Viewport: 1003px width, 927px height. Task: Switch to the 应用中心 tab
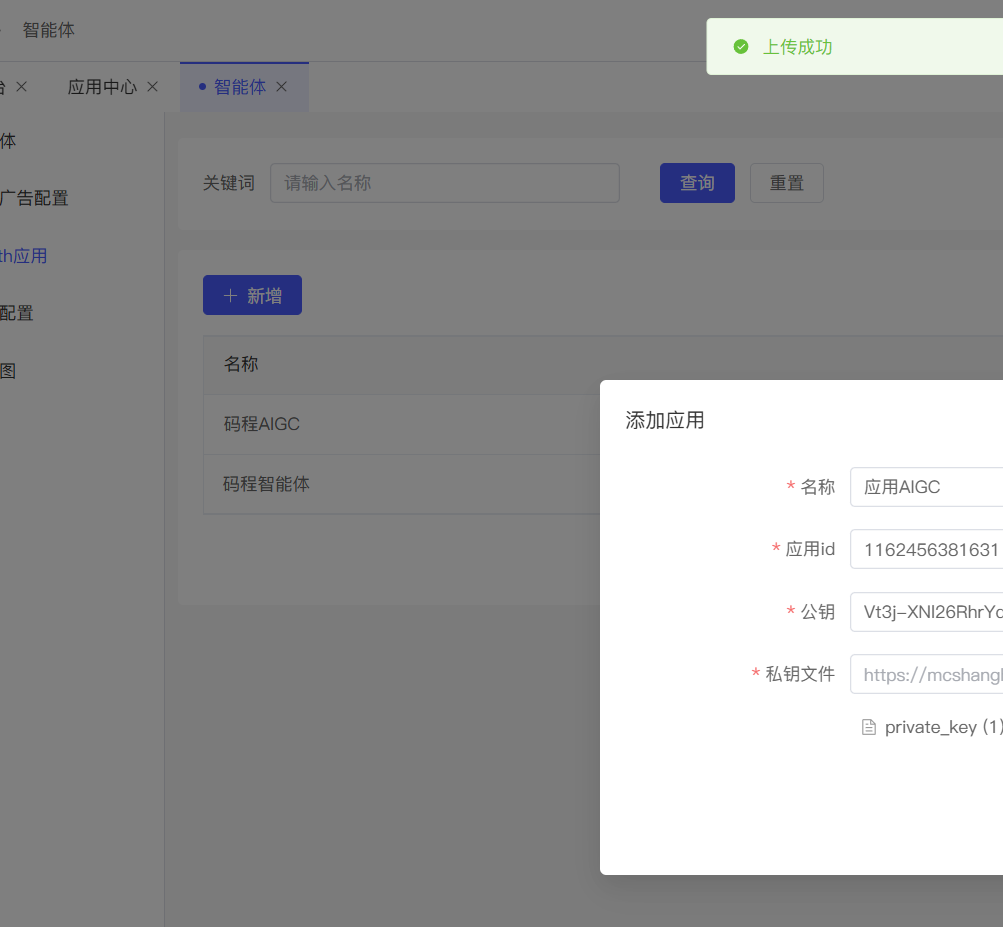tap(102, 87)
